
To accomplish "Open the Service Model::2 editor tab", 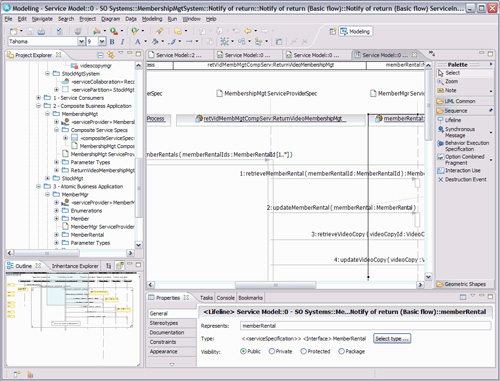I will (179, 55).
